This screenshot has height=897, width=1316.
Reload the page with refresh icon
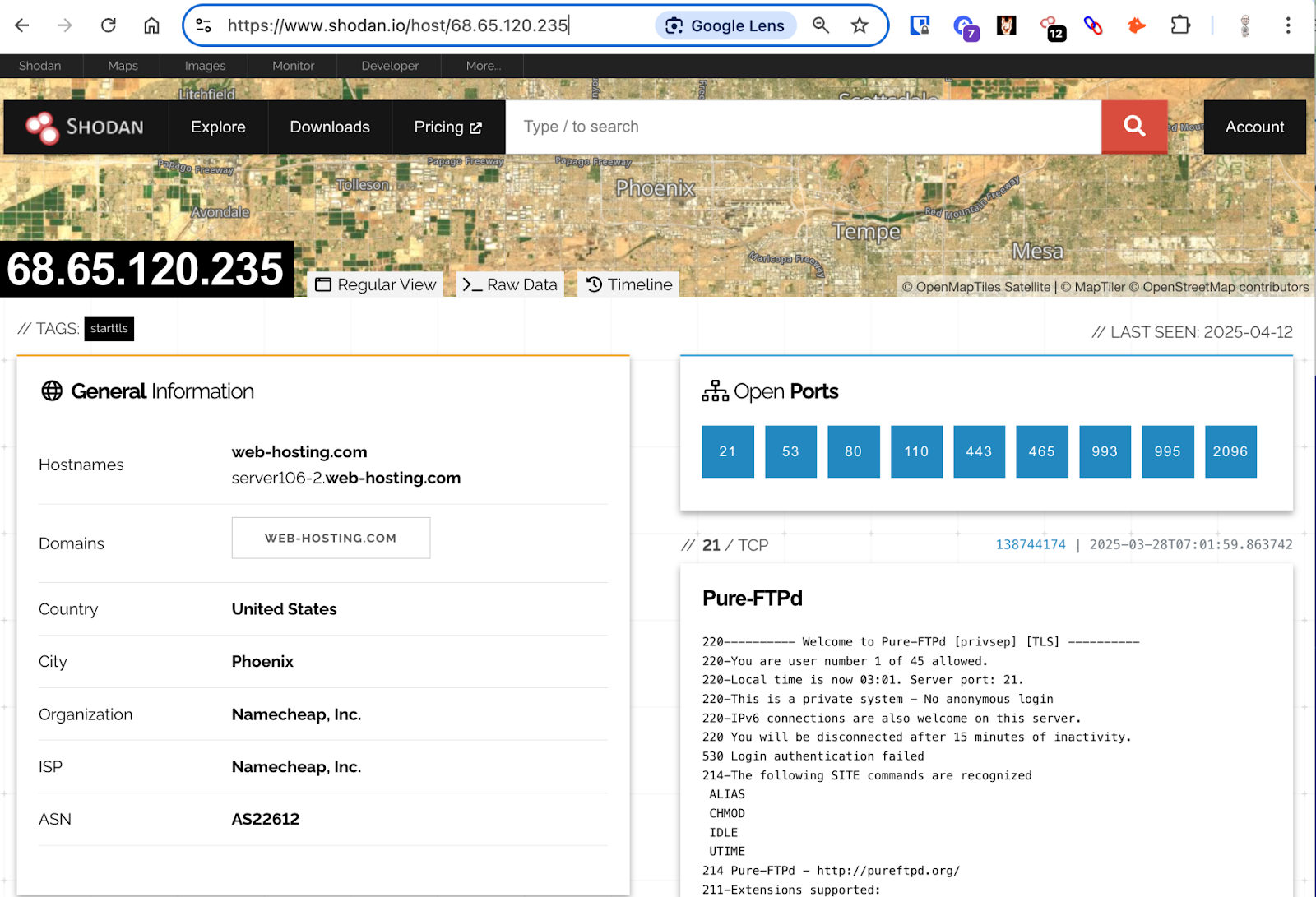click(x=109, y=25)
